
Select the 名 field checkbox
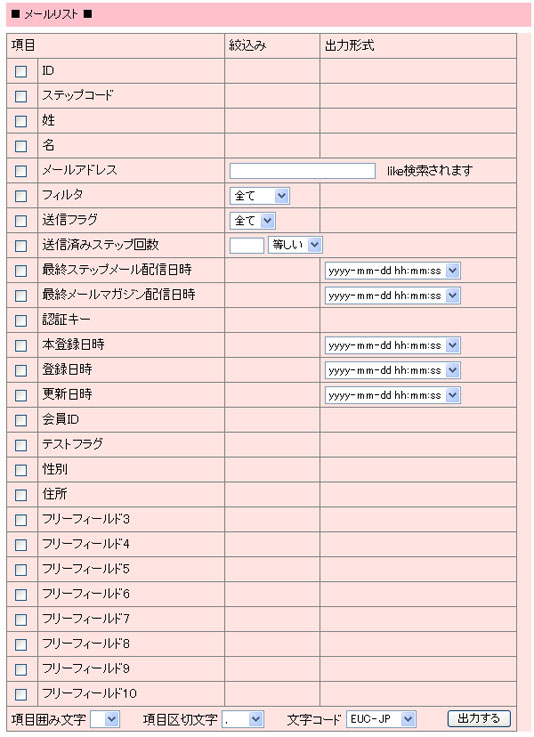coord(21,146)
